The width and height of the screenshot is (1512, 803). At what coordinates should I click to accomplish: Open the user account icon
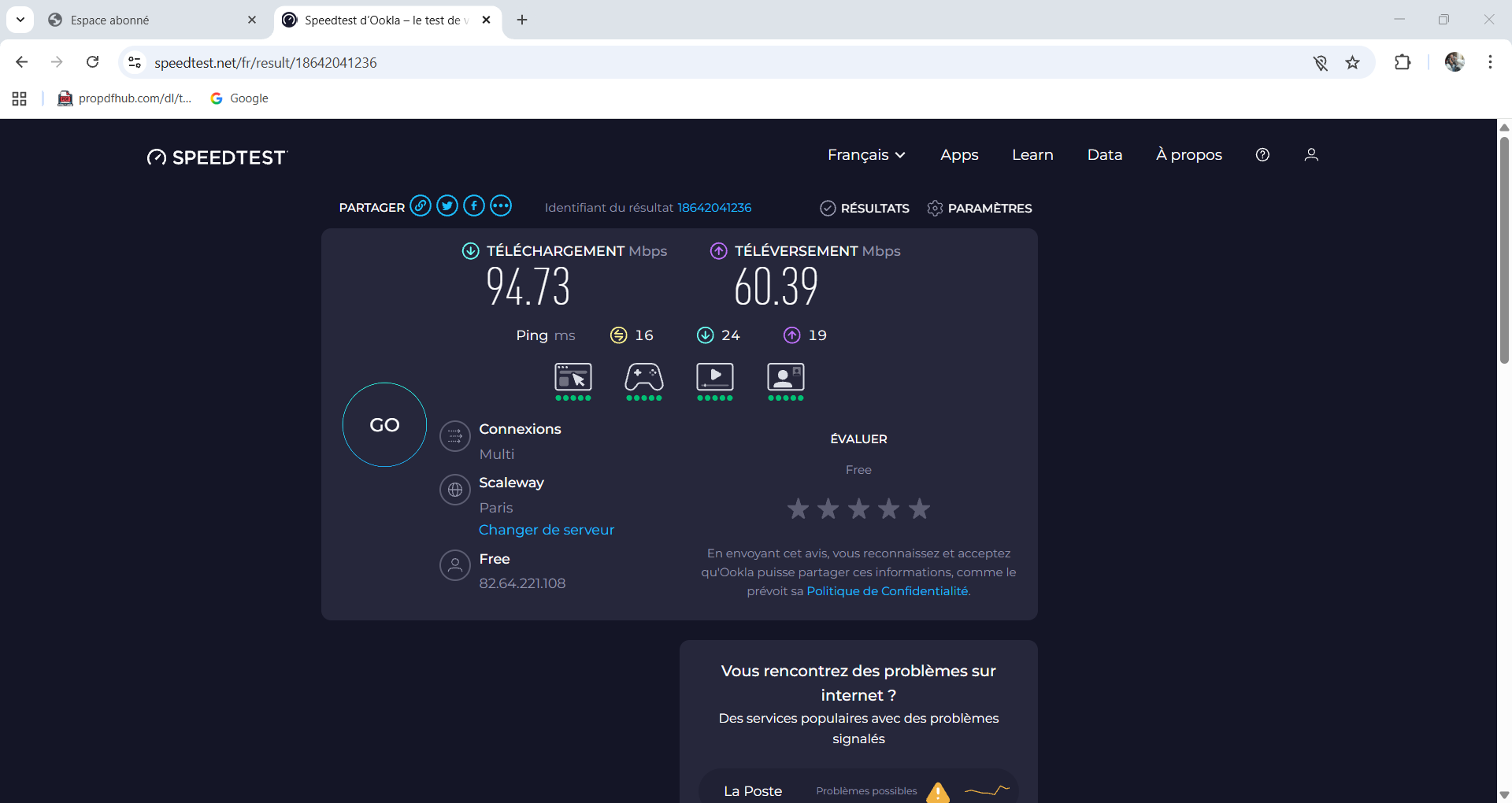point(1311,155)
